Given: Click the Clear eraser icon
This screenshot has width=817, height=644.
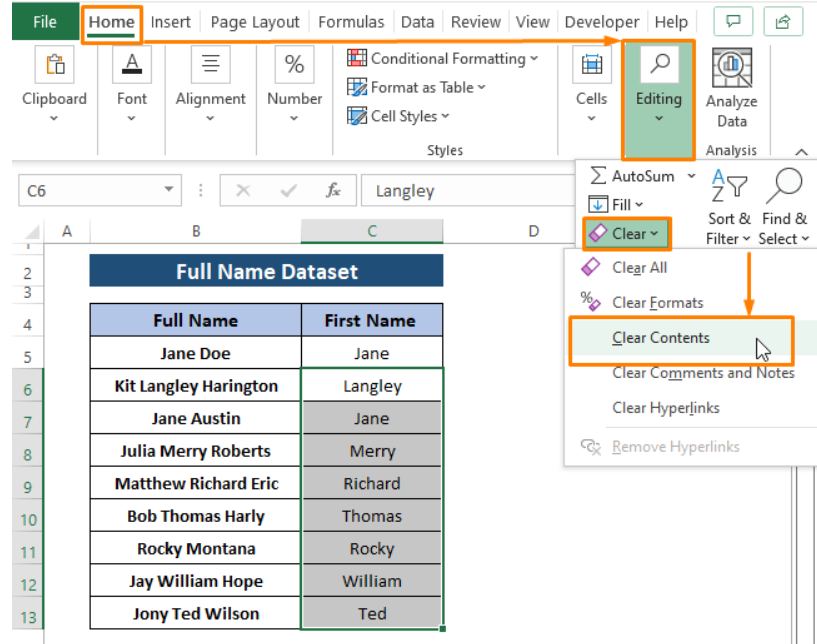Looking at the screenshot, I should pyautogui.click(x=596, y=233).
